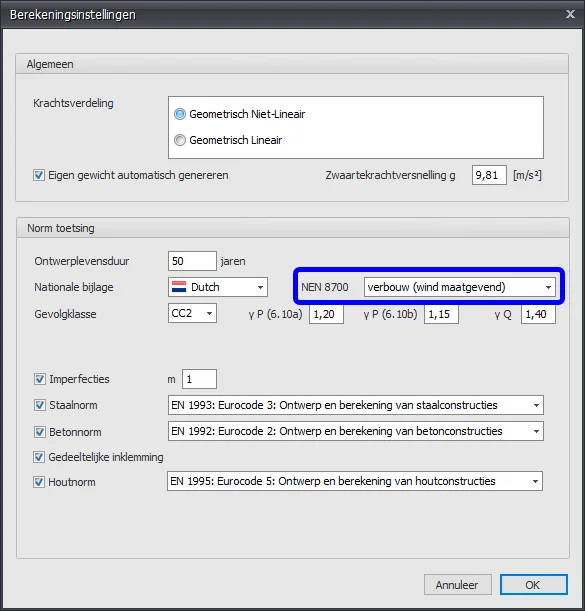Toggle the Betonnorm checkbox
Image resolution: width=585 pixels, height=611 pixels.
(40, 432)
